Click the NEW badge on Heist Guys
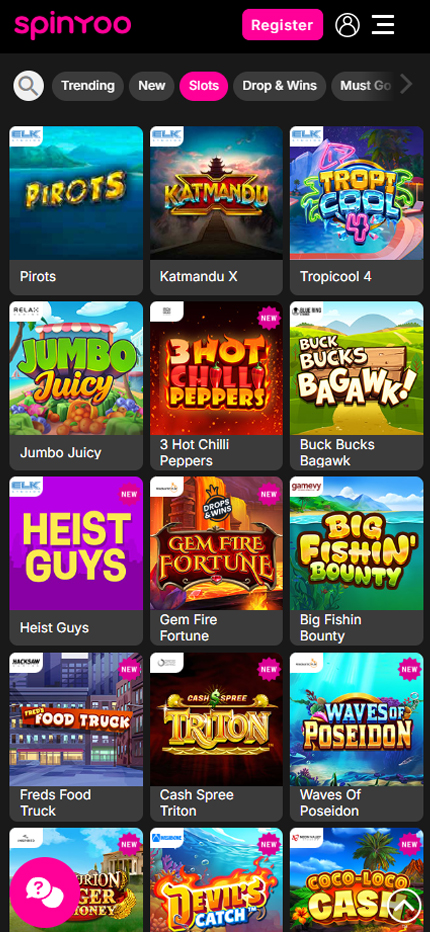430x932 pixels. tap(129, 494)
